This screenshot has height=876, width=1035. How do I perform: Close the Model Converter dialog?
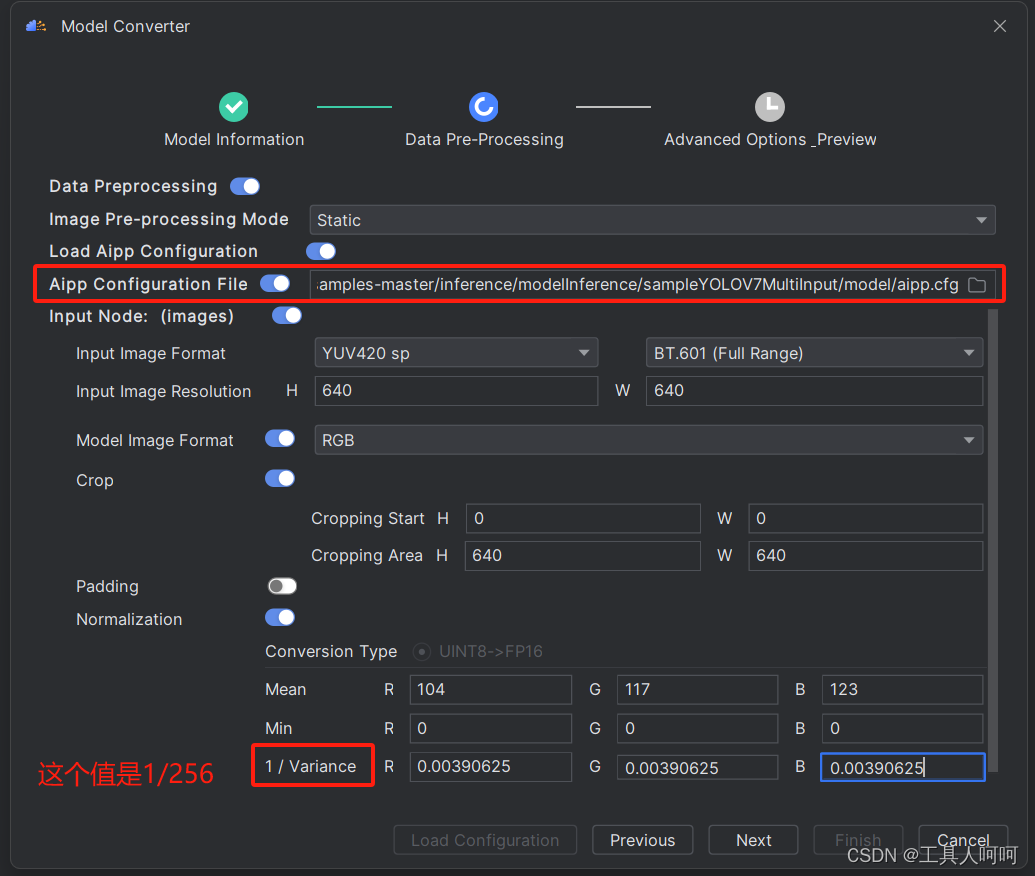[1000, 26]
